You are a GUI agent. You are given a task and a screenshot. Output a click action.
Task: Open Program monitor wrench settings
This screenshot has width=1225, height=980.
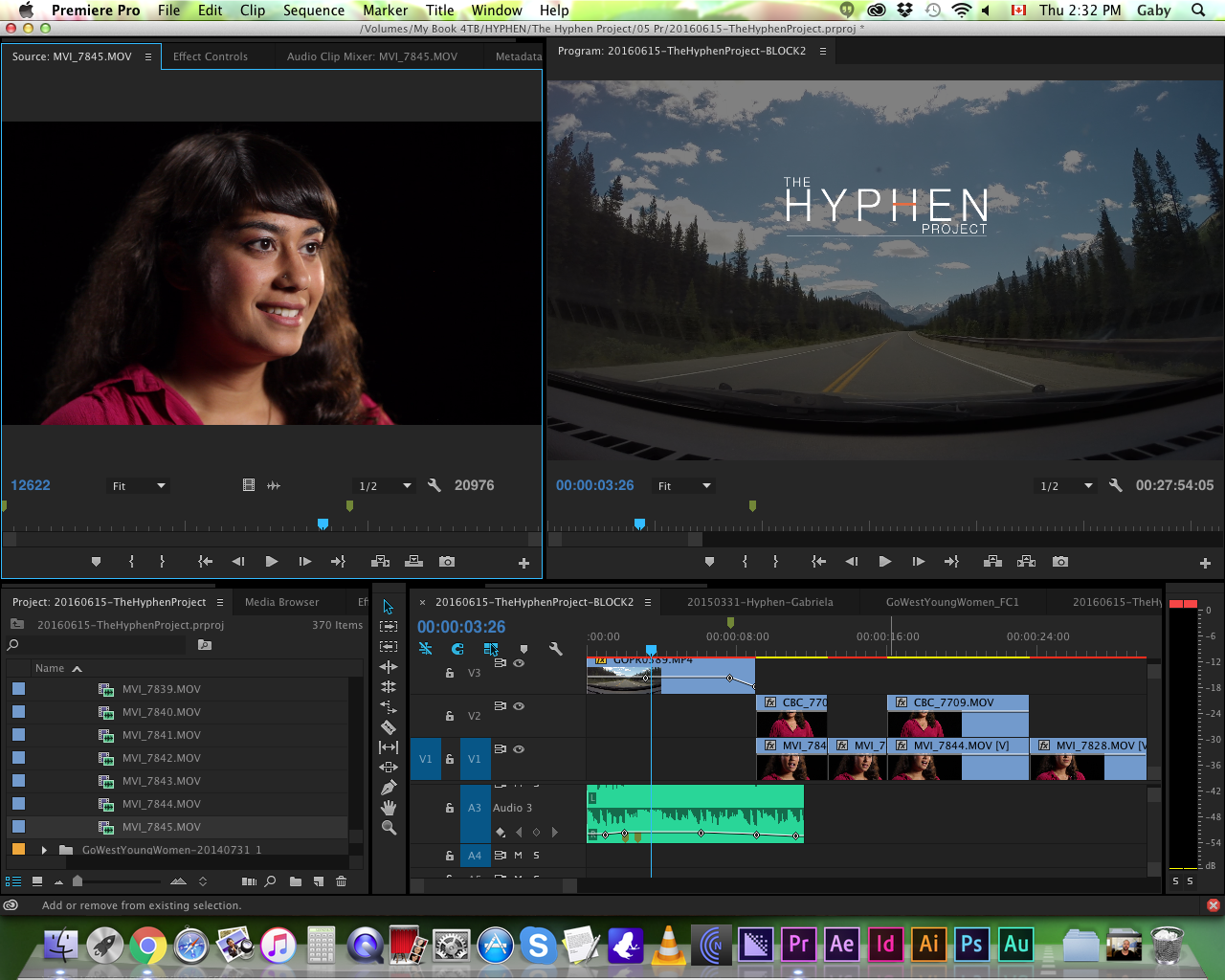[x=1115, y=485]
